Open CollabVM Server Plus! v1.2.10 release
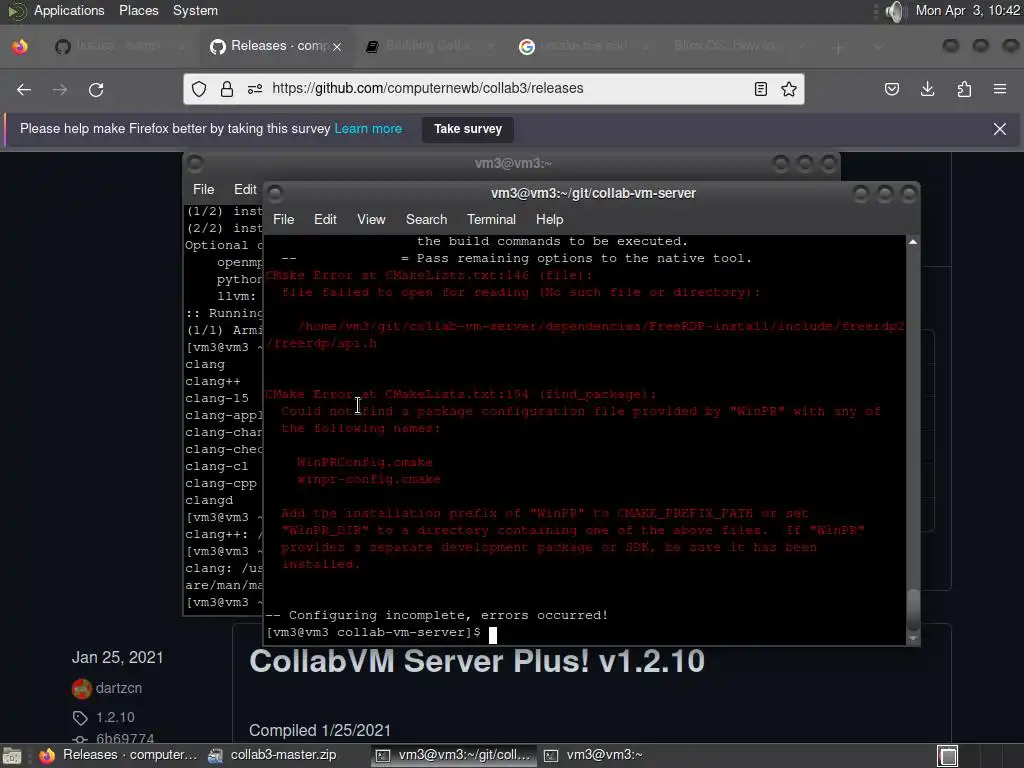 click(x=477, y=661)
